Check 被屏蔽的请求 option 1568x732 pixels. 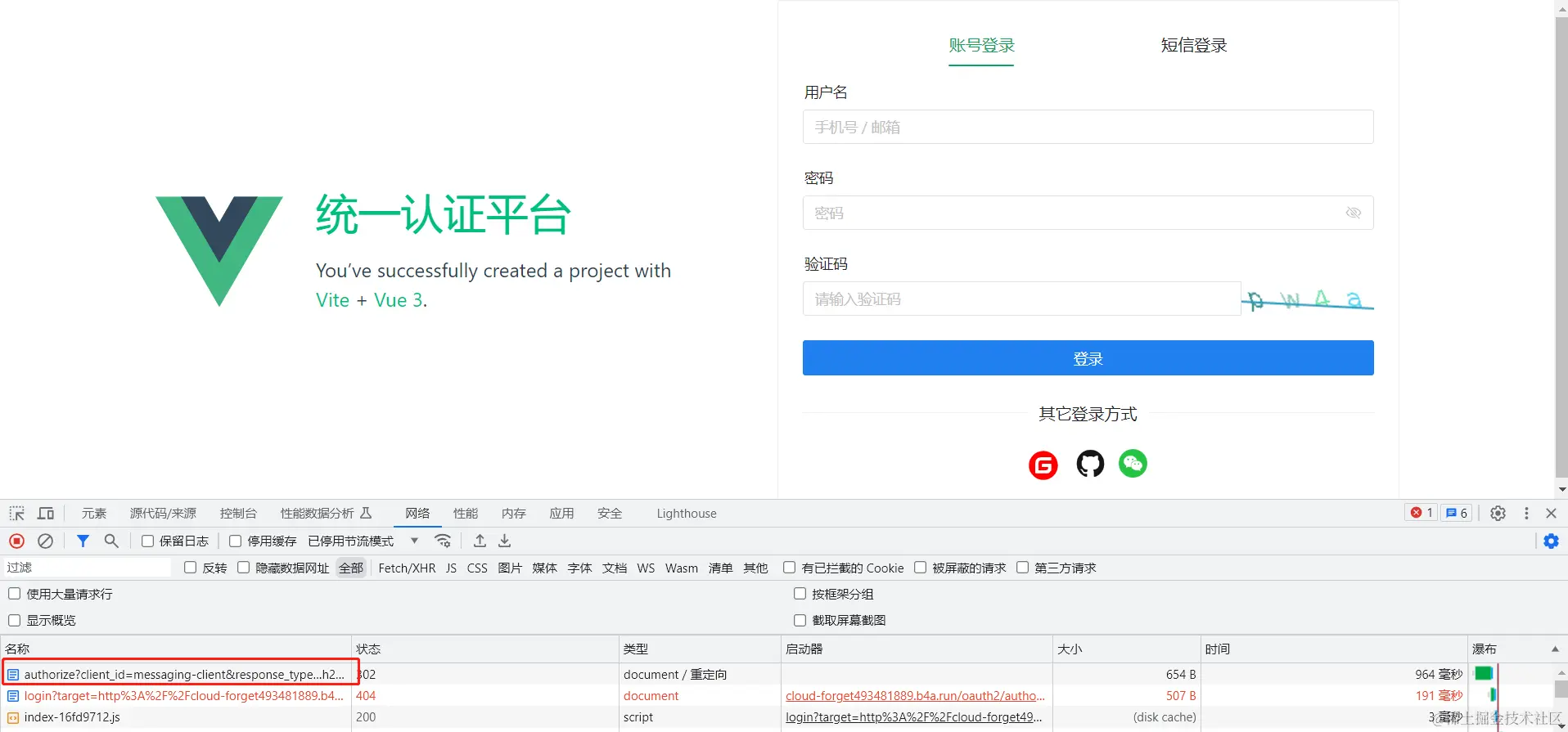[x=921, y=568]
